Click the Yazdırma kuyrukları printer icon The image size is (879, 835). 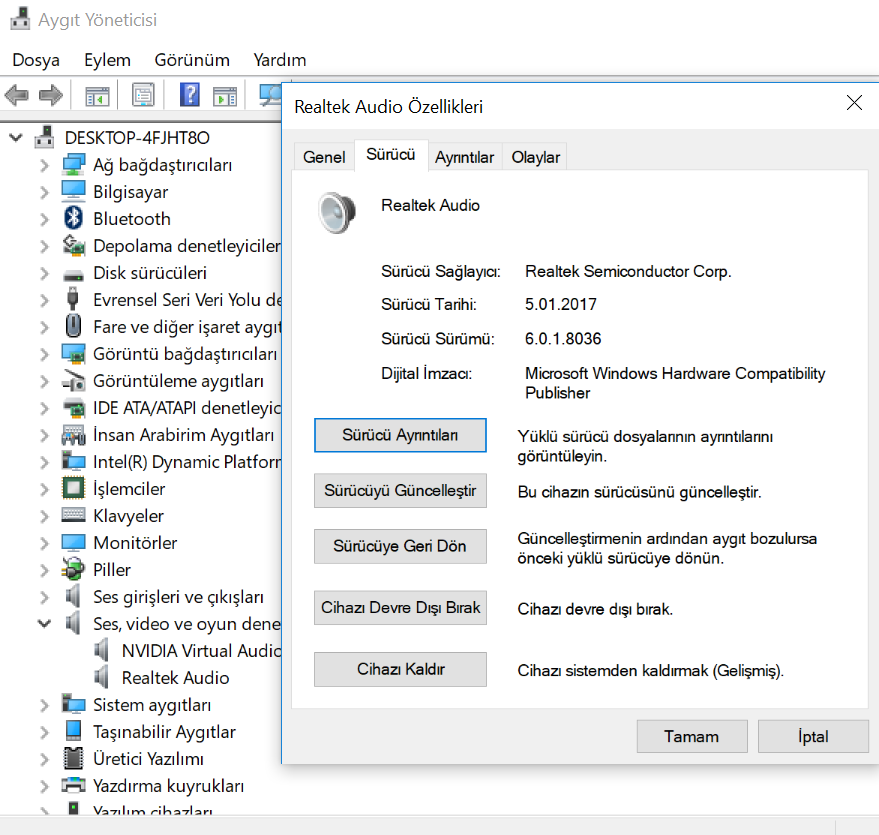coord(73,785)
